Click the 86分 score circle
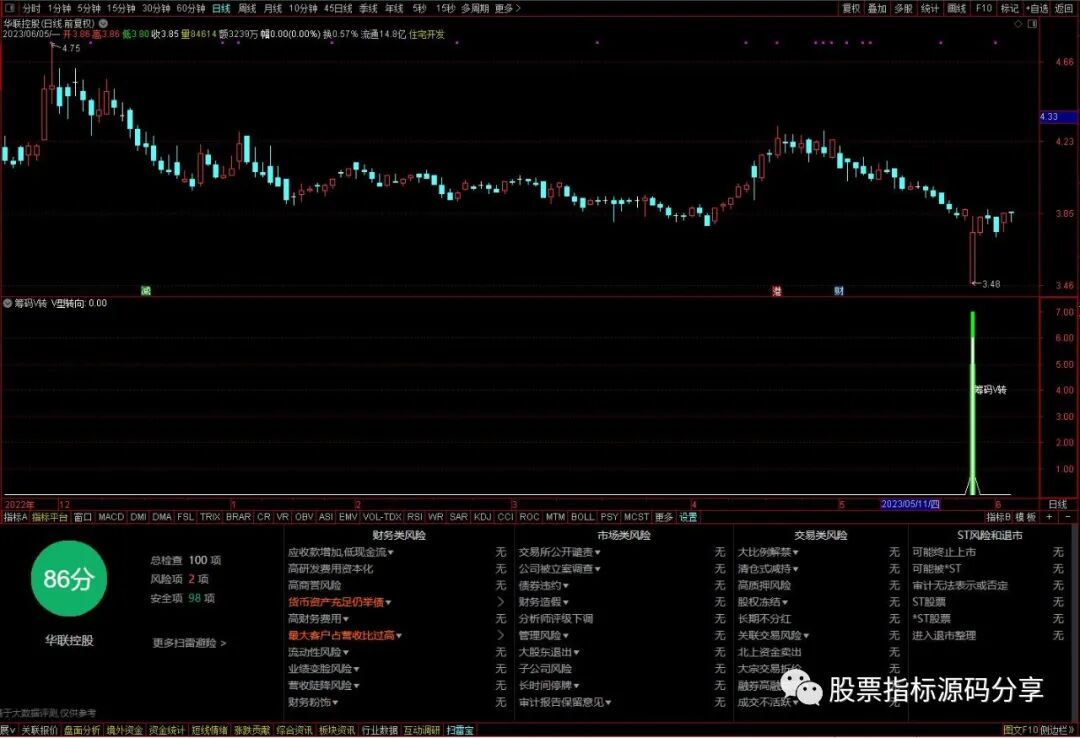 (x=69, y=579)
